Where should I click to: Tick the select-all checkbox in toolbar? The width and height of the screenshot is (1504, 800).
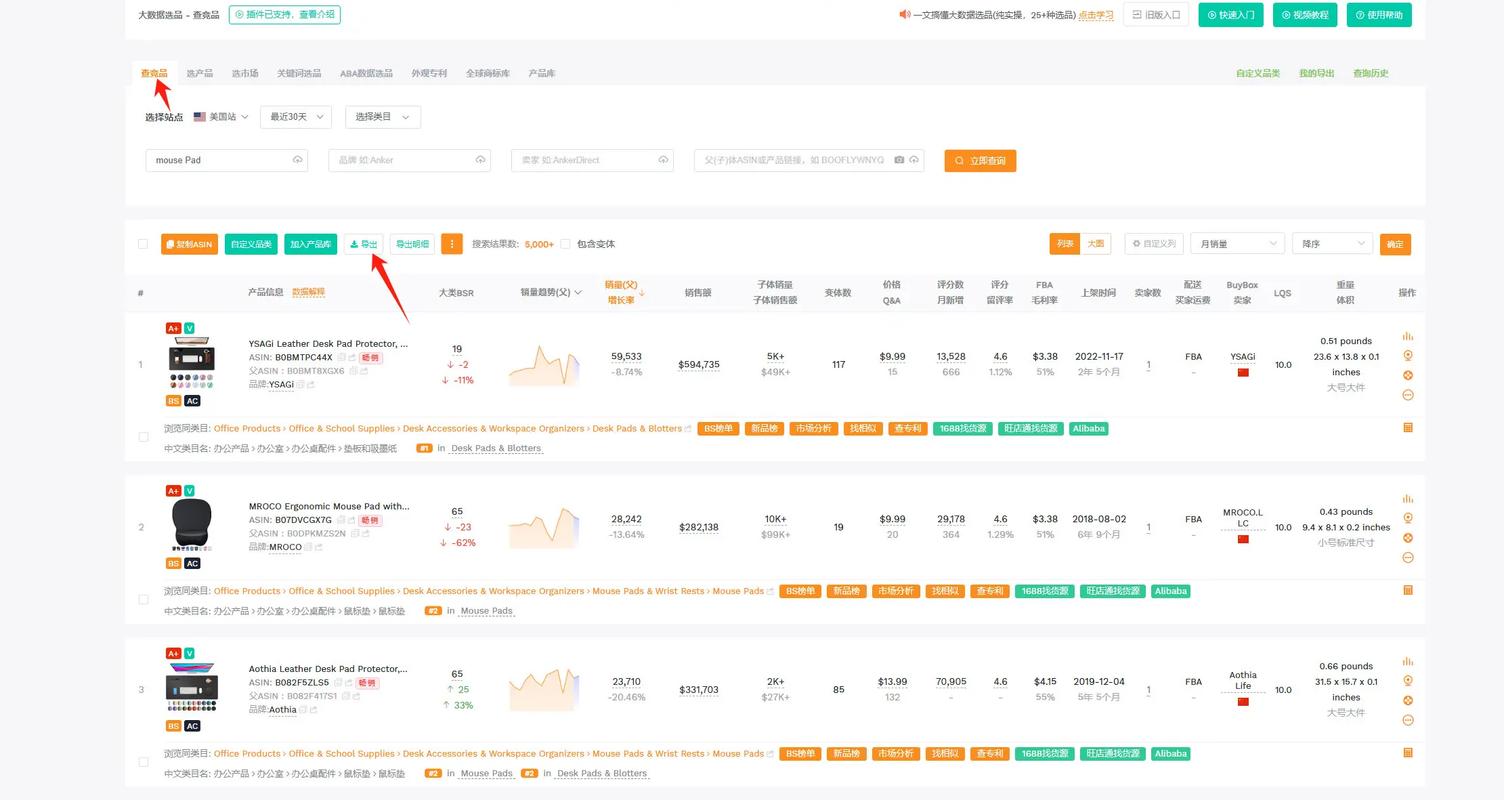click(x=143, y=244)
